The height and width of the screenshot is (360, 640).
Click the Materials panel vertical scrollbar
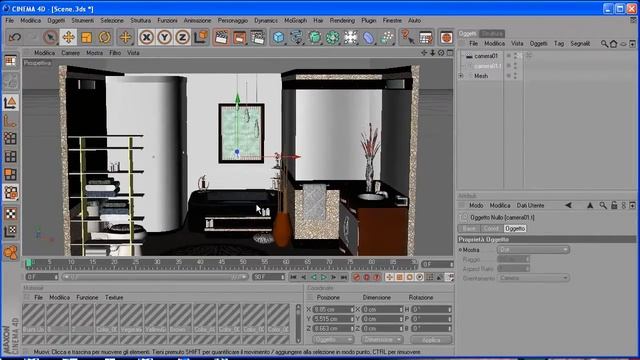tap(298, 323)
